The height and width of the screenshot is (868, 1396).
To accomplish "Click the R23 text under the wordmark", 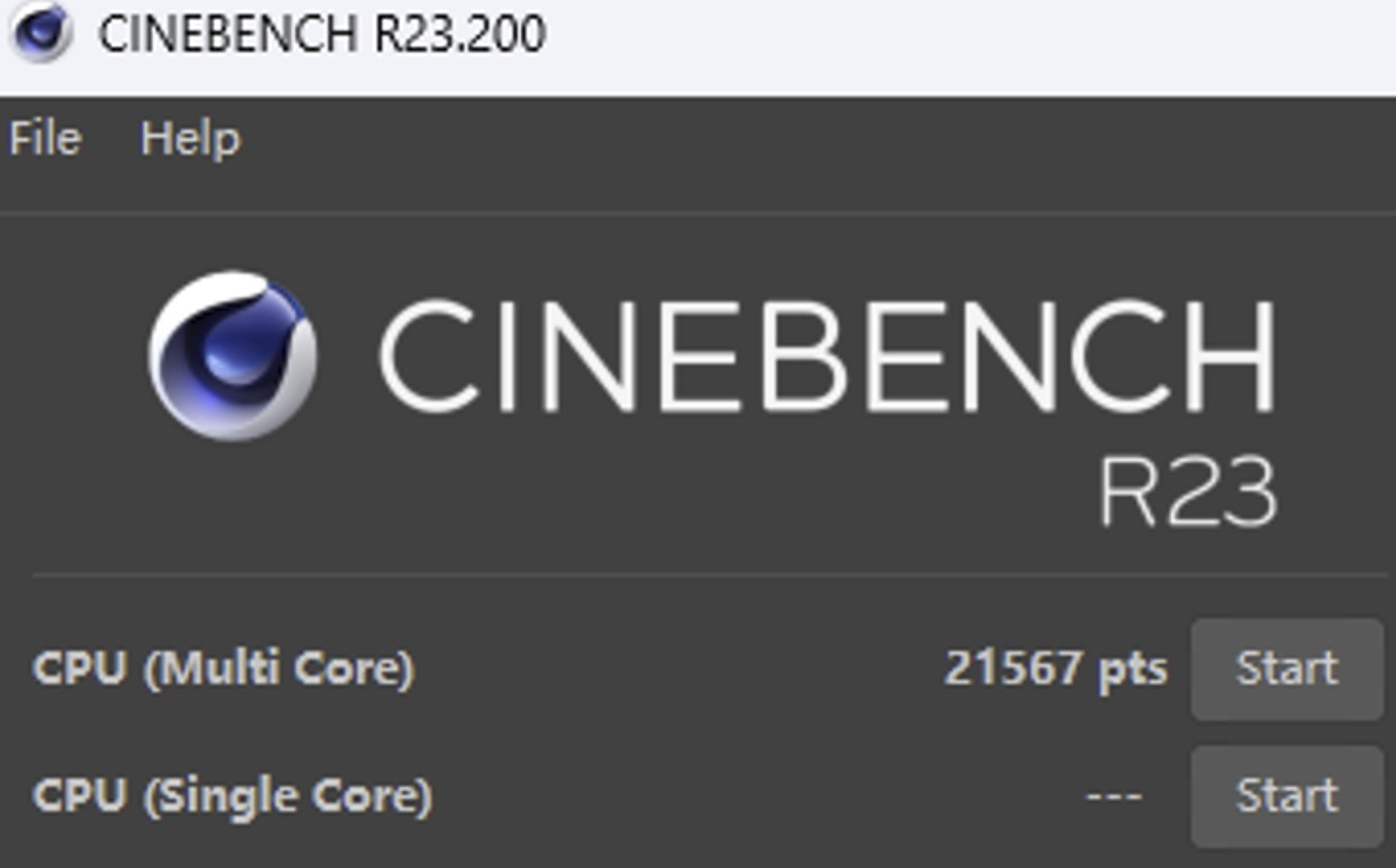I will (1187, 492).
